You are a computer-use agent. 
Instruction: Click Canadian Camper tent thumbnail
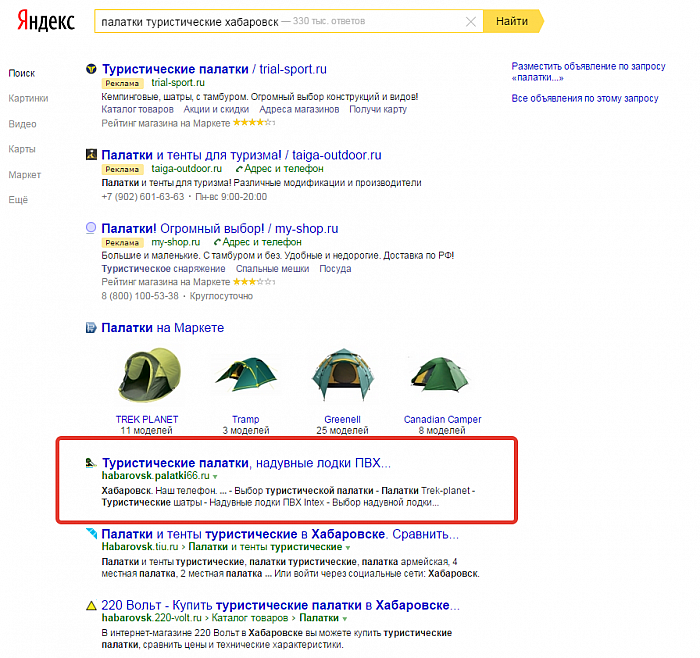coord(440,374)
